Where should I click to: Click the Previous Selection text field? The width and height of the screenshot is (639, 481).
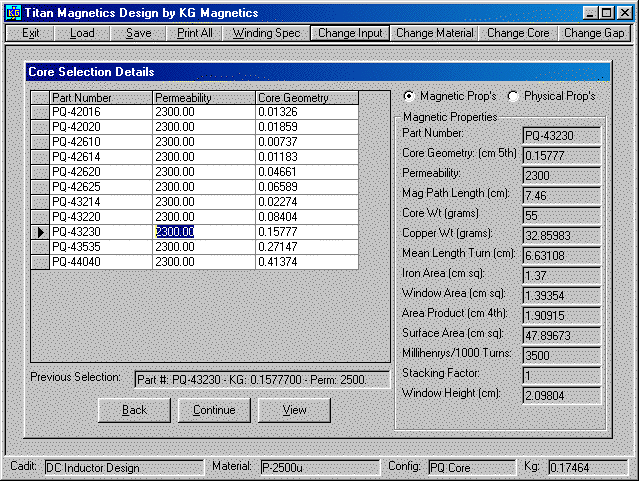coord(262,380)
